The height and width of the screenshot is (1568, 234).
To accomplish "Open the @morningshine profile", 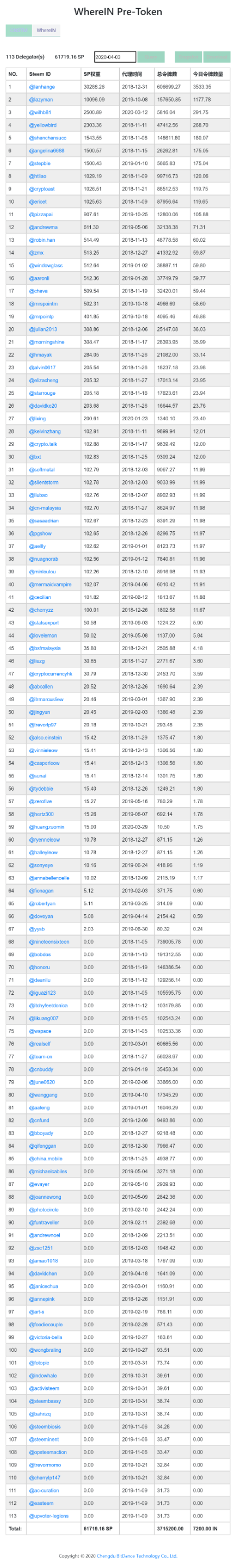I will pos(46,342).
